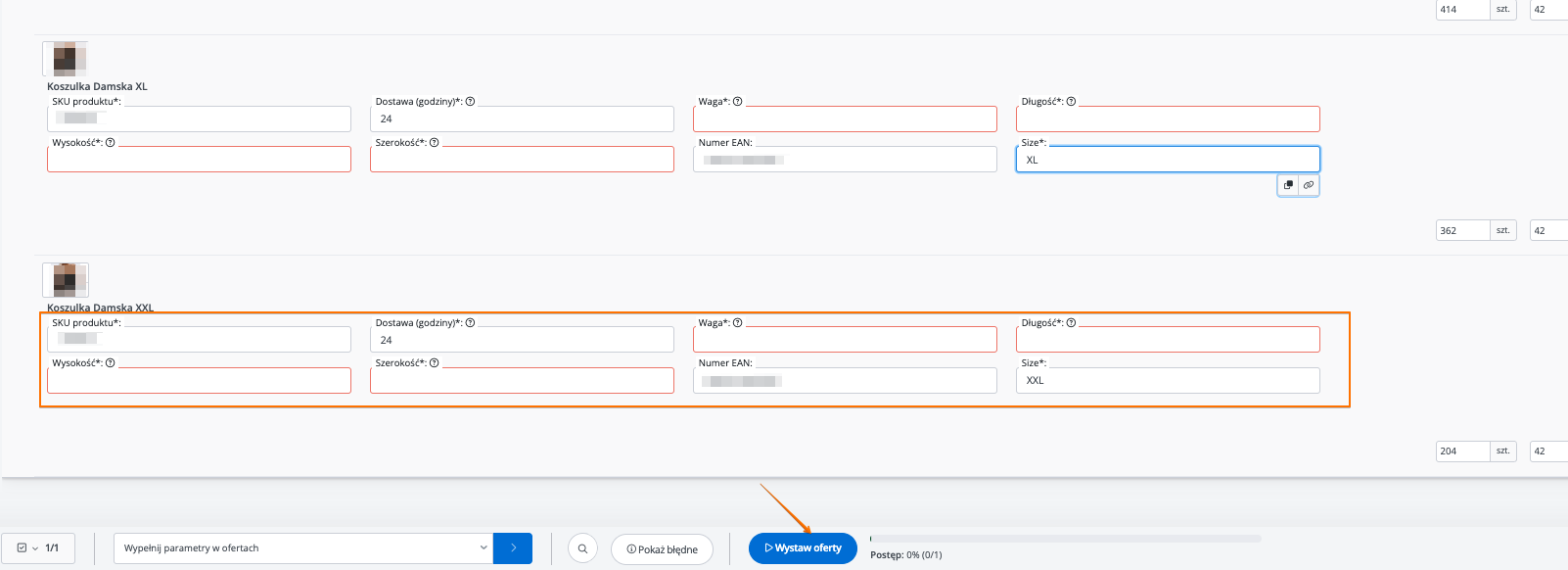
Task: Open the 'Wypełnij parametry w ofertach' dropdown
Action: pos(303,548)
